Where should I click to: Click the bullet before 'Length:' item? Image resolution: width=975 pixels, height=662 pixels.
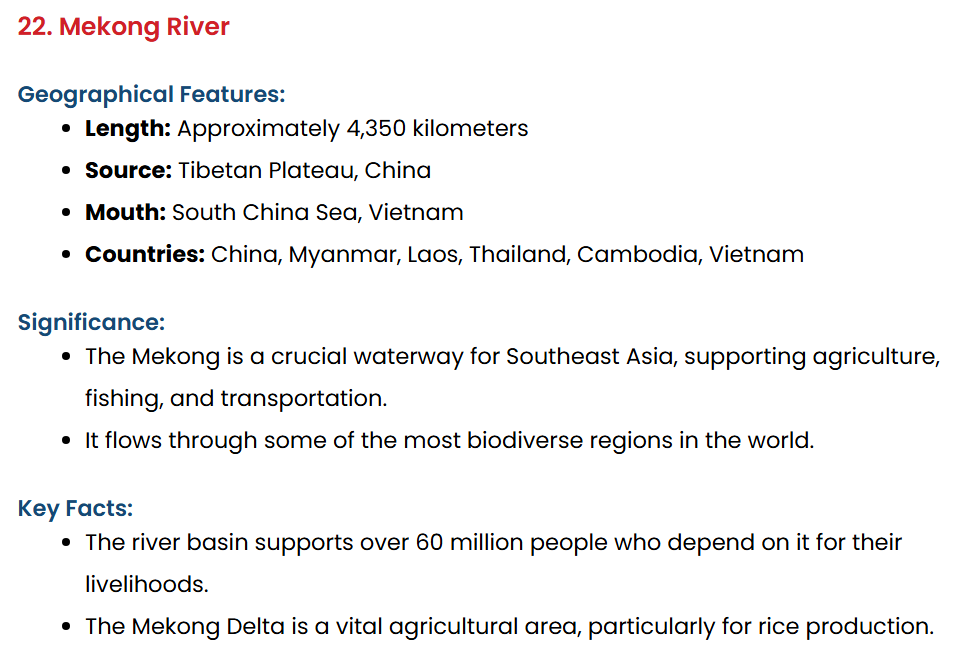67,129
